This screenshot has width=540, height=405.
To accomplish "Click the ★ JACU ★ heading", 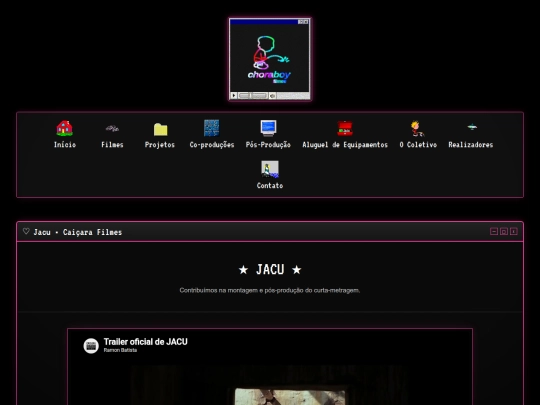I will tap(270, 270).
